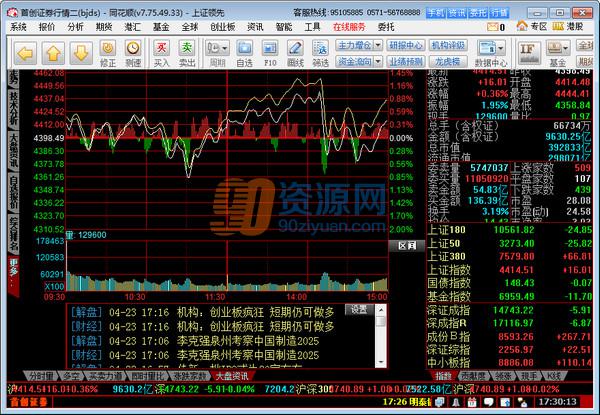
Task: Select the 更多 red side tab
Action: [x=13, y=274]
